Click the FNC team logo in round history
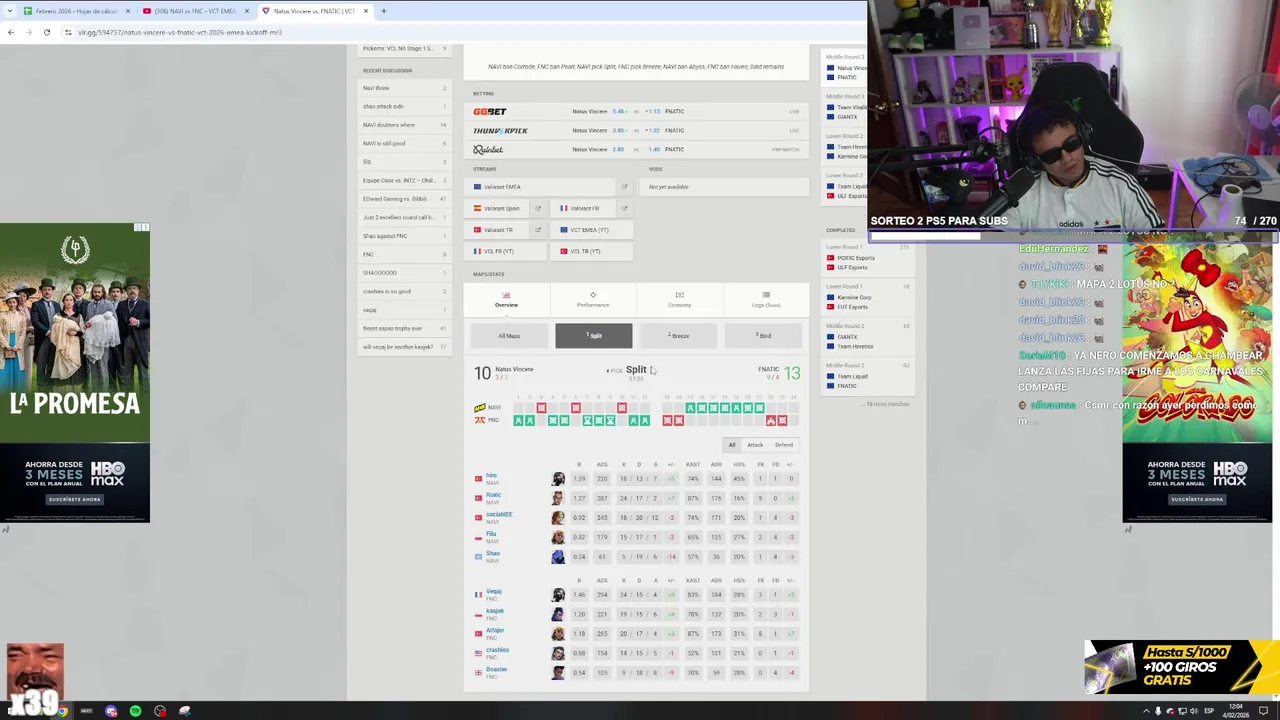 tap(480, 420)
